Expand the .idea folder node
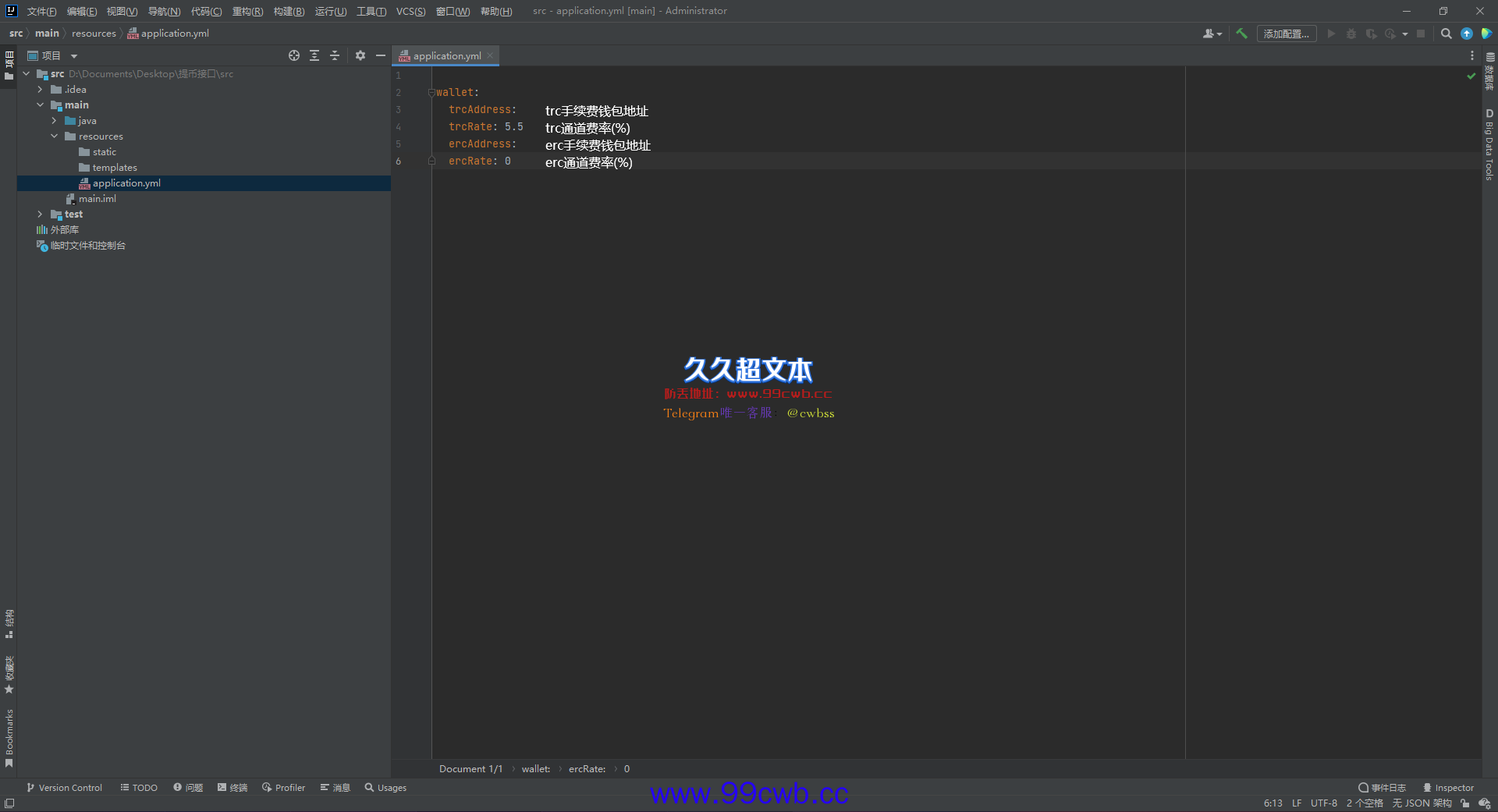The width and height of the screenshot is (1498, 812). coord(41,90)
